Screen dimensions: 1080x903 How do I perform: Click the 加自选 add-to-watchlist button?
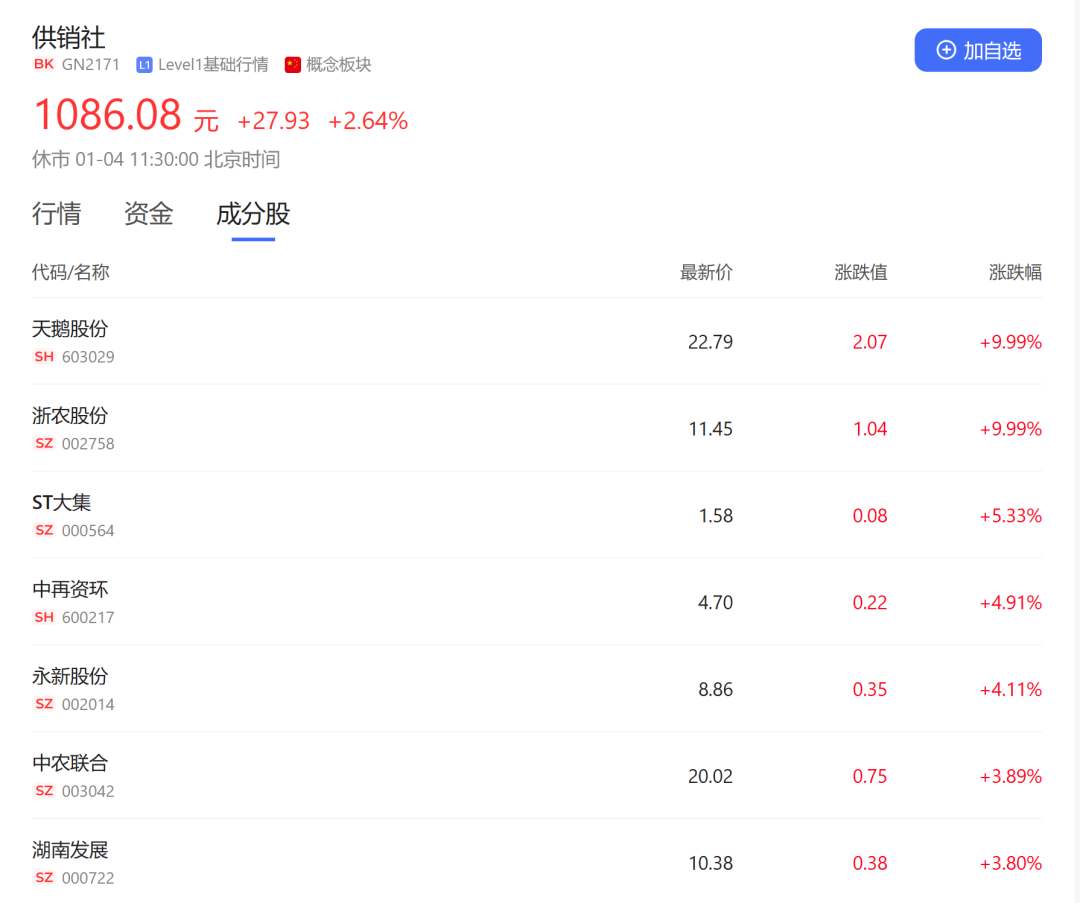[977, 50]
